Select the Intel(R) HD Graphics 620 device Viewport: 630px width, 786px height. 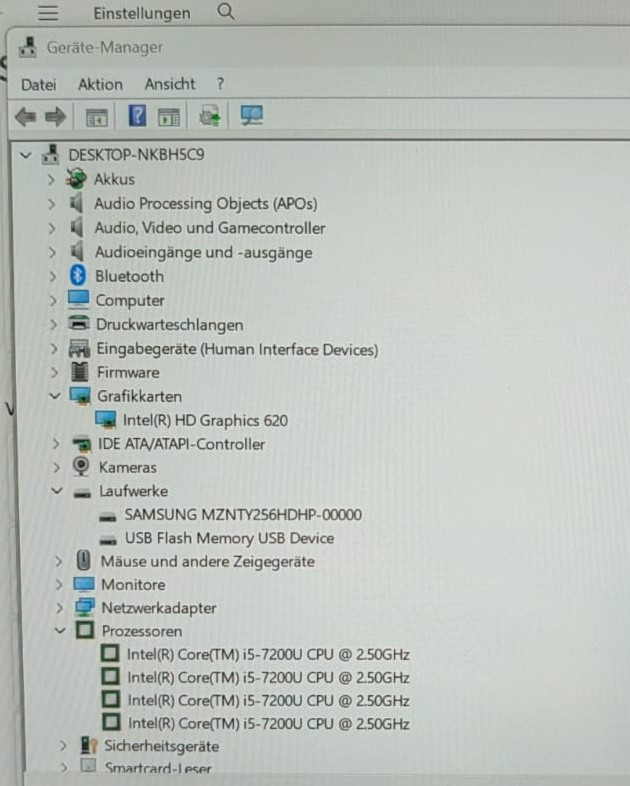(205, 420)
